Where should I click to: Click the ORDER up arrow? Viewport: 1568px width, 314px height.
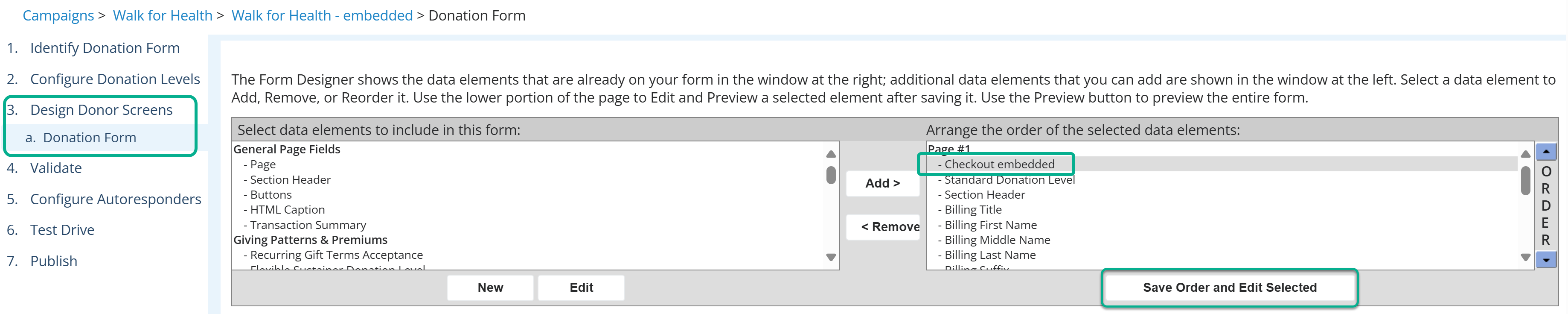click(x=1547, y=151)
